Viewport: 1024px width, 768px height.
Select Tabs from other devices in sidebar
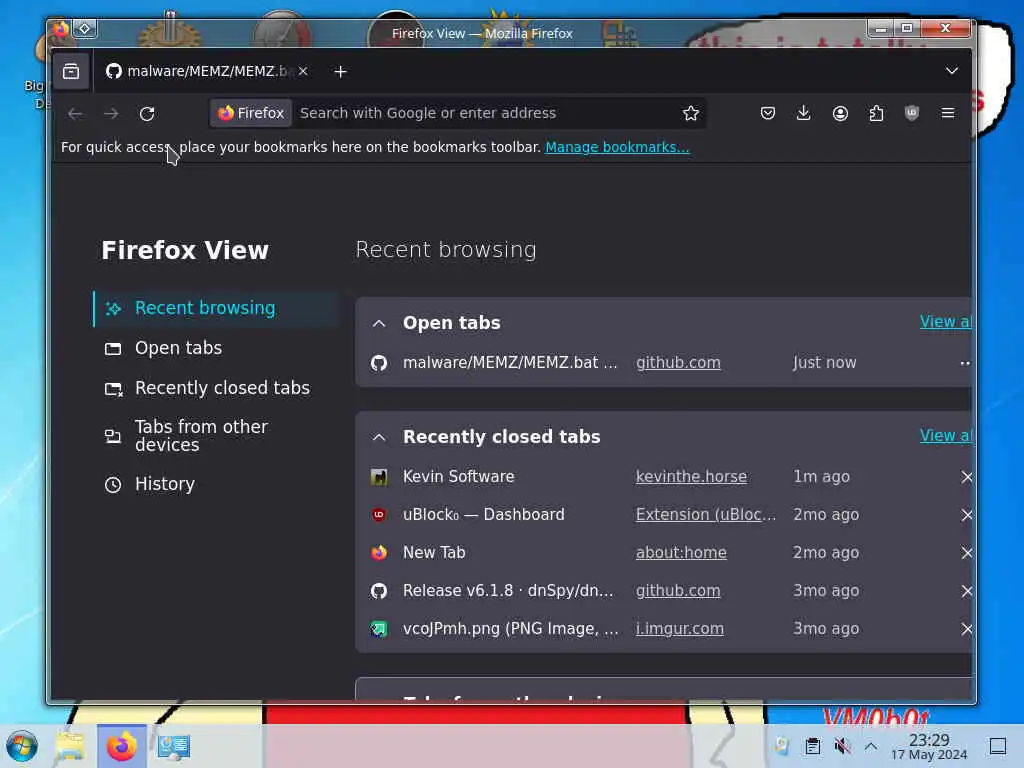click(x=216, y=436)
